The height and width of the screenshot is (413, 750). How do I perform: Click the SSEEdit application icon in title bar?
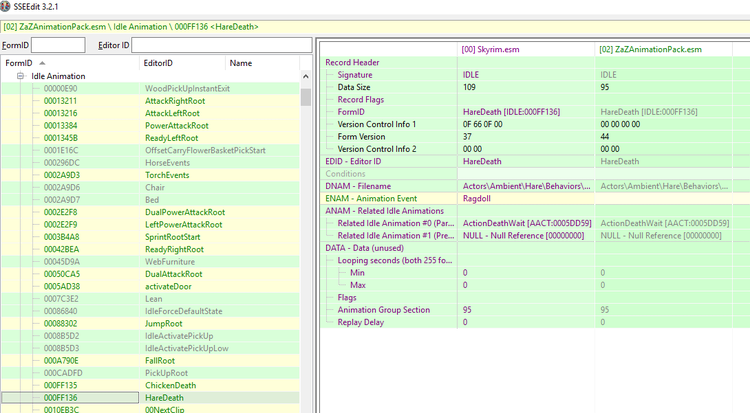[x=5, y=6]
